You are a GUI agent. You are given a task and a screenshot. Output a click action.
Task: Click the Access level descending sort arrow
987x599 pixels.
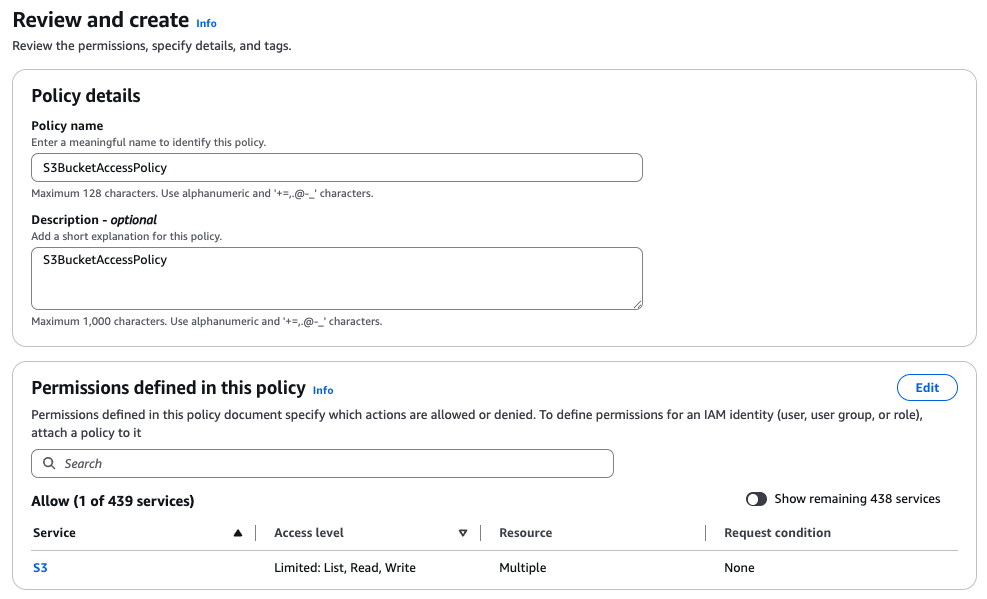pyautogui.click(x=463, y=533)
